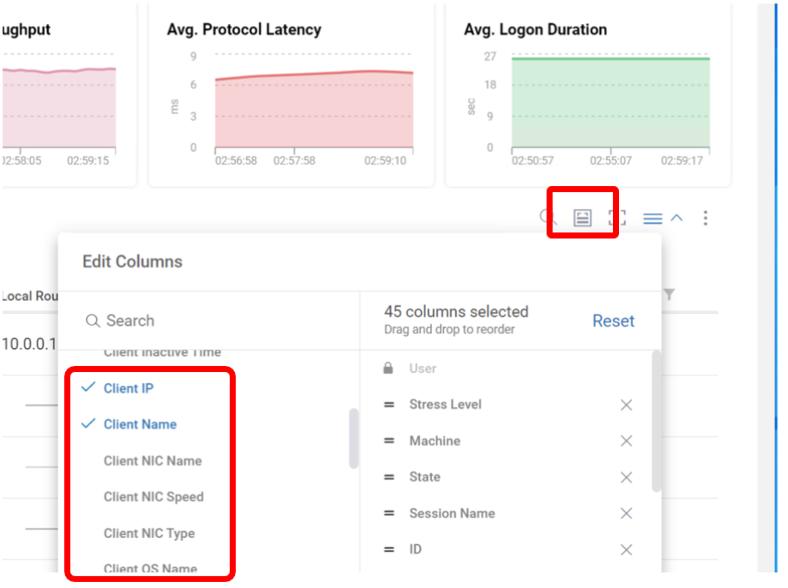Click the column filter funnel icon

coord(669,294)
